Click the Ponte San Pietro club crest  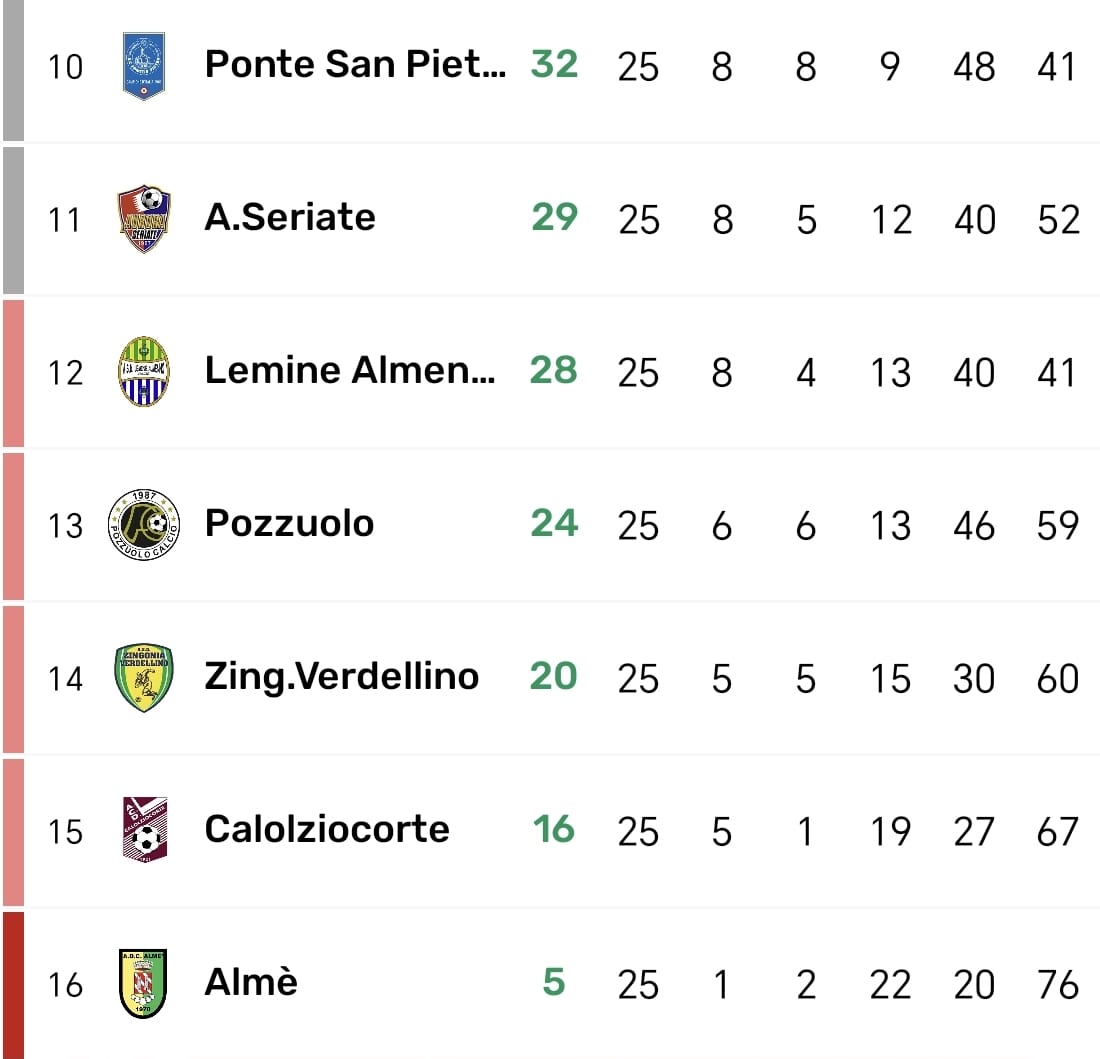coord(143,66)
